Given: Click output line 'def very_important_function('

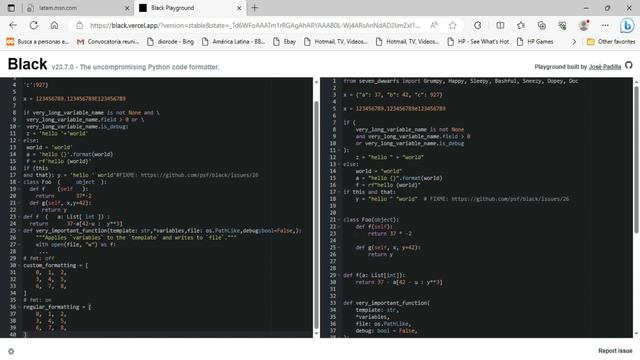Looking at the screenshot, I should 386,303.
